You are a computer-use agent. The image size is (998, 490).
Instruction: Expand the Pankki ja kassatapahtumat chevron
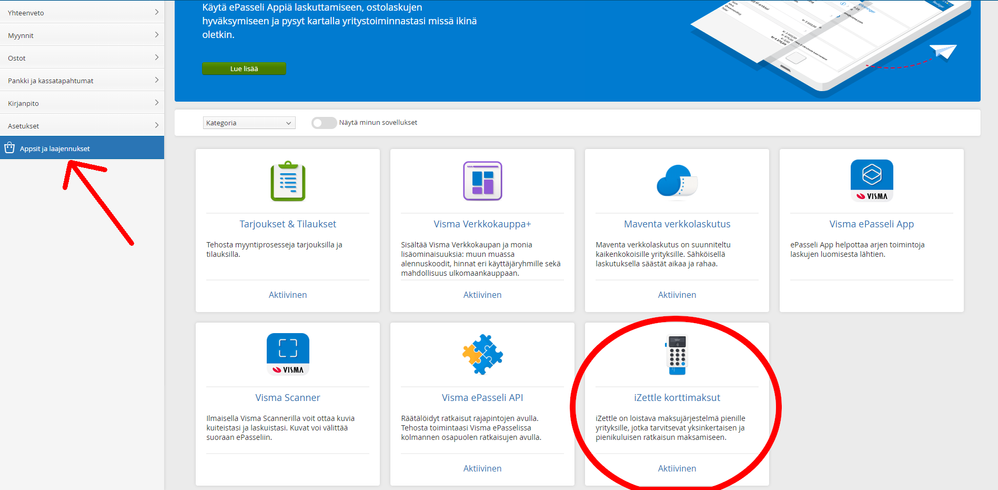point(157,80)
